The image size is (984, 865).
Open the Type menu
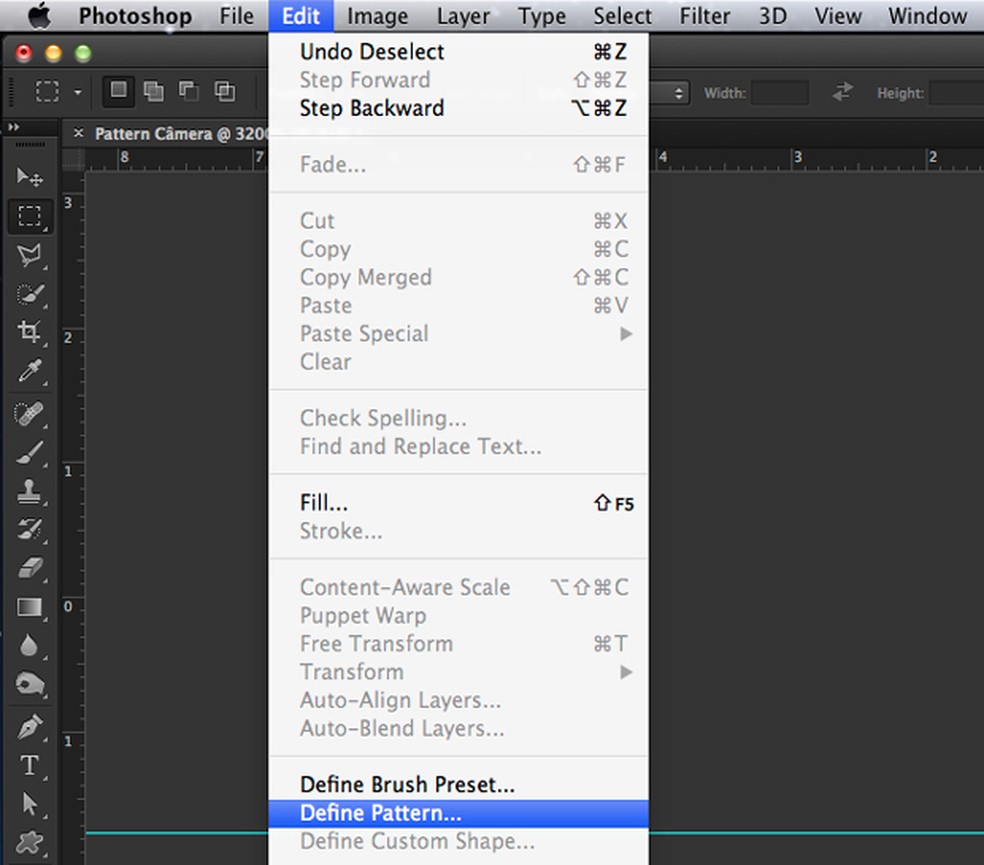pyautogui.click(x=542, y=16)
